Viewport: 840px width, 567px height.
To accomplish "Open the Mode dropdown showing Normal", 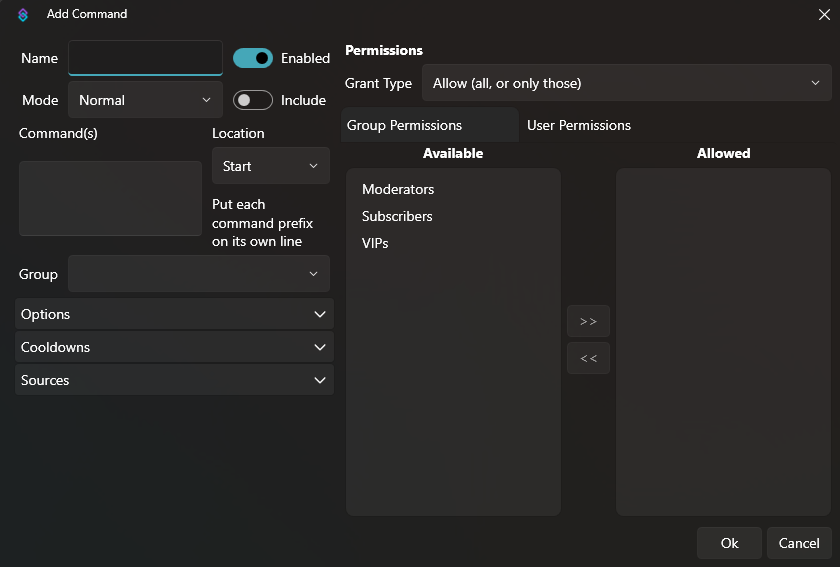I will coord(145,100).
